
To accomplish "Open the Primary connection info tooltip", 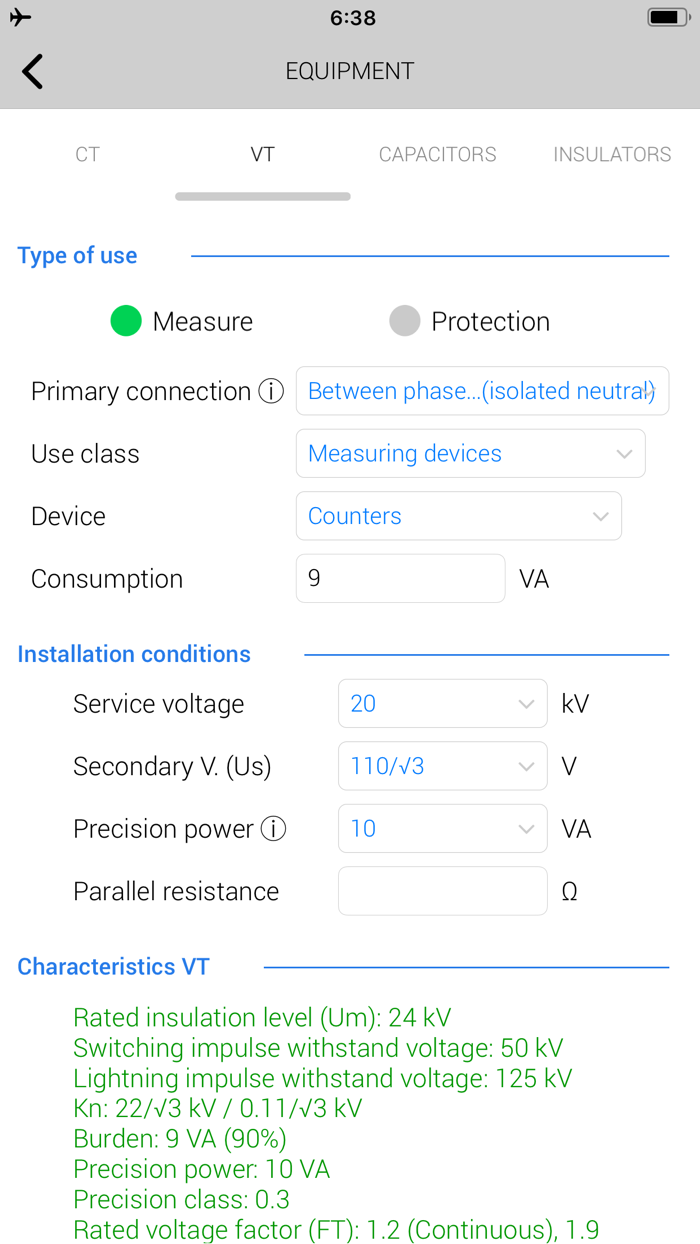I will 270,391.
